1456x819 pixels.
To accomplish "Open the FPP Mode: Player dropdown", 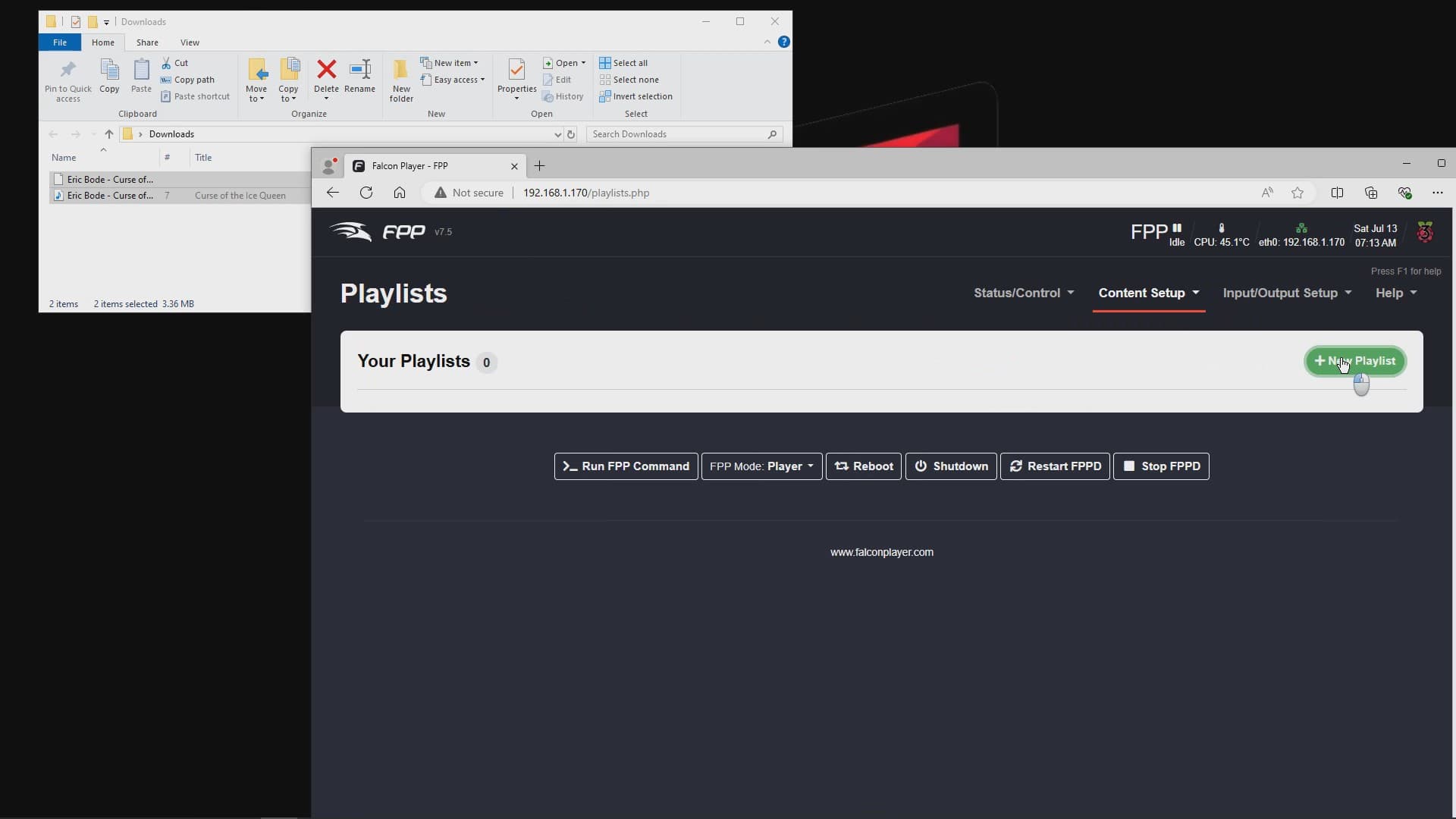I will point(761,466).
